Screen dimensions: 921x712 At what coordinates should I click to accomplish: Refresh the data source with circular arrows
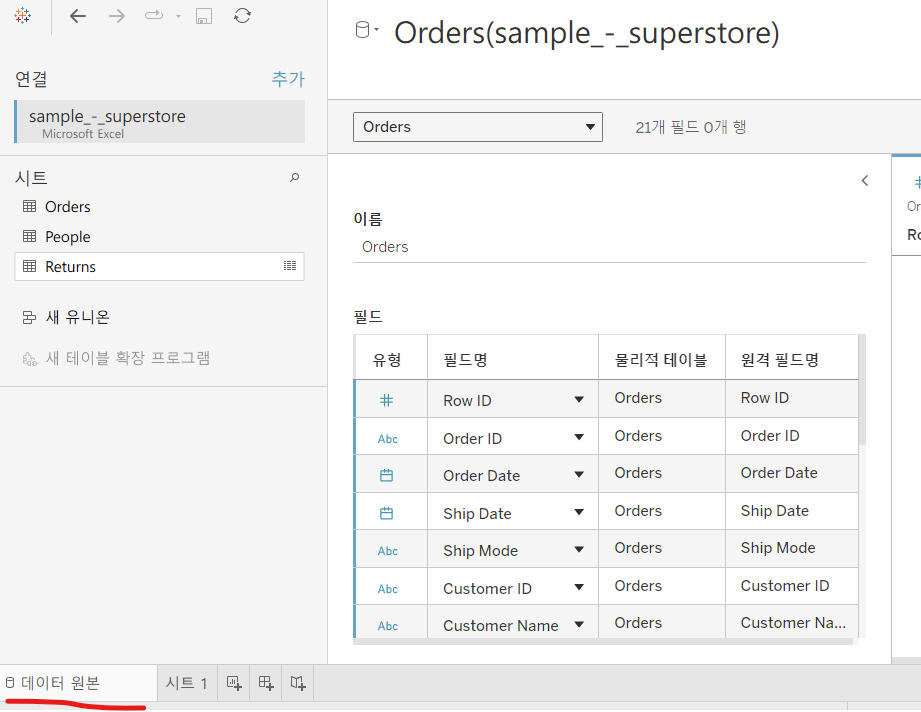pyautogui.click(x=242, y=15)
